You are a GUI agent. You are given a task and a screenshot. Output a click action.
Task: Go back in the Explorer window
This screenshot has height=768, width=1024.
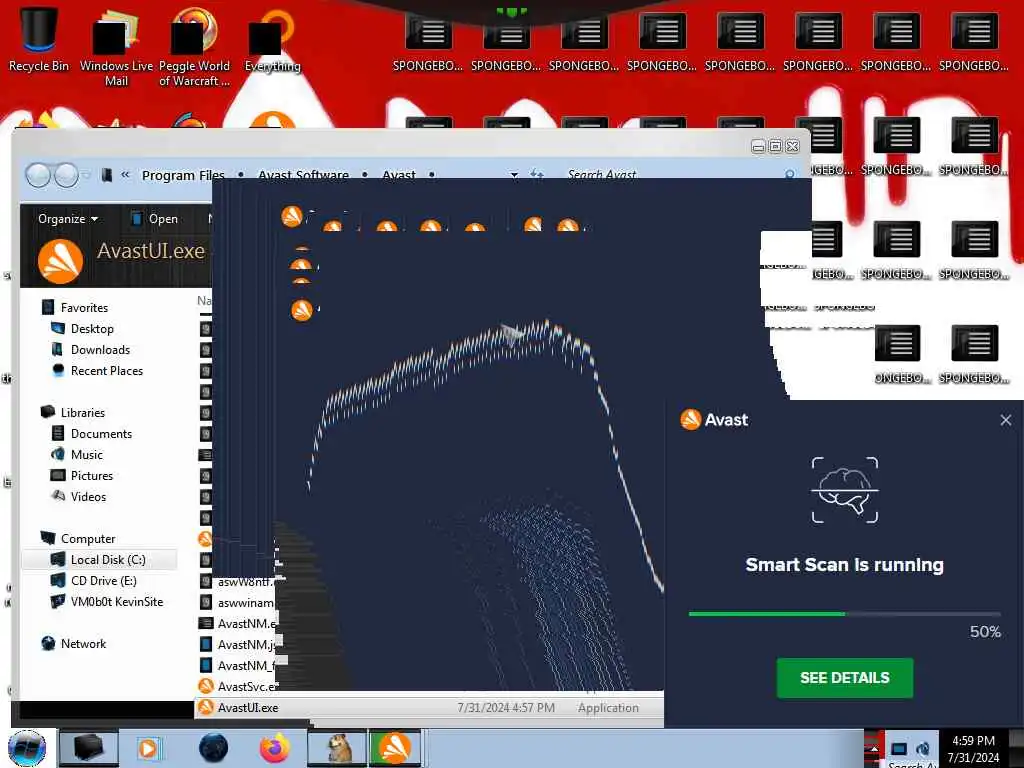point(38,175)
